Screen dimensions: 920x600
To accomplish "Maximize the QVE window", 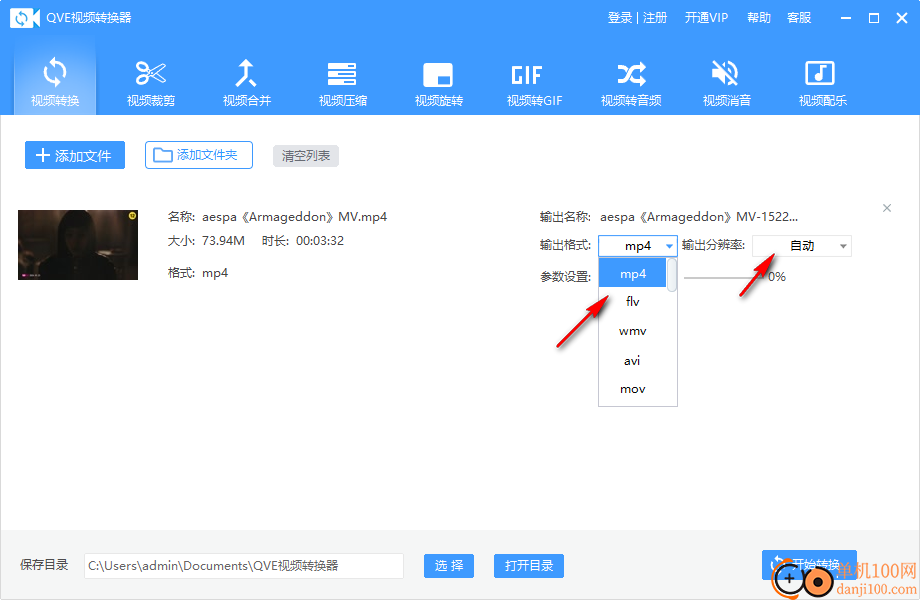I will (874, 18).
